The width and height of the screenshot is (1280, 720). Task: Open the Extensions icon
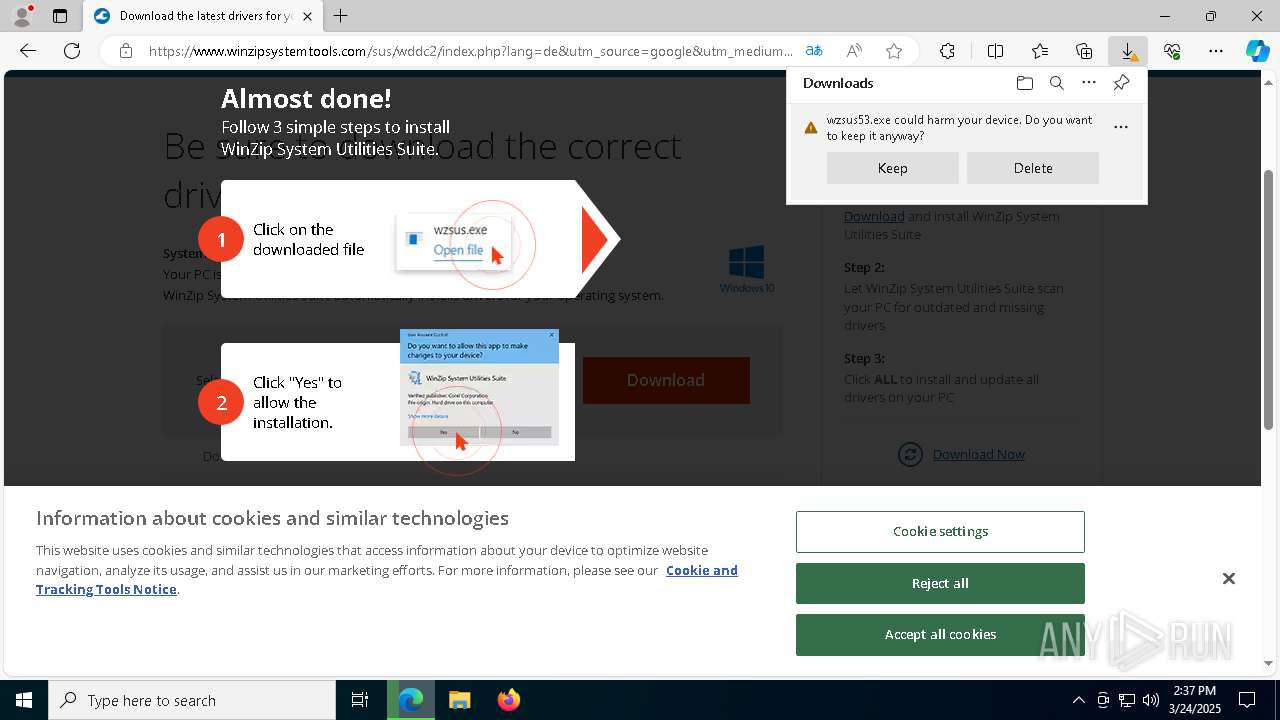[x=947, y=51]
